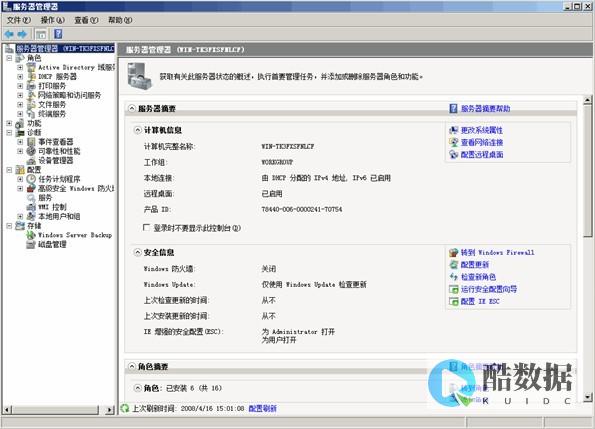595x429 pixels.
Task: Click the 转到 Windows Firewall icon
Action: click(x=453, y=252)
